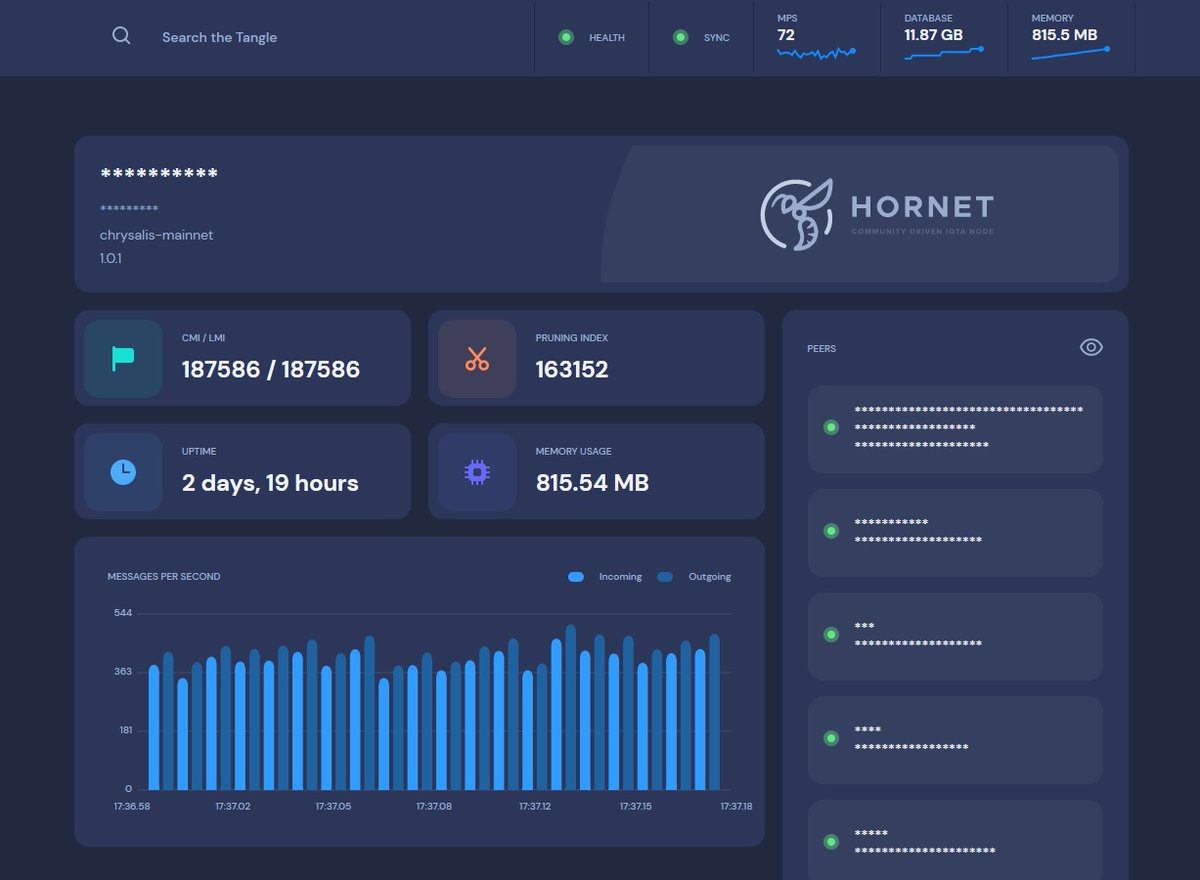Click the PRUNING INDEX label

coord(572,338)
